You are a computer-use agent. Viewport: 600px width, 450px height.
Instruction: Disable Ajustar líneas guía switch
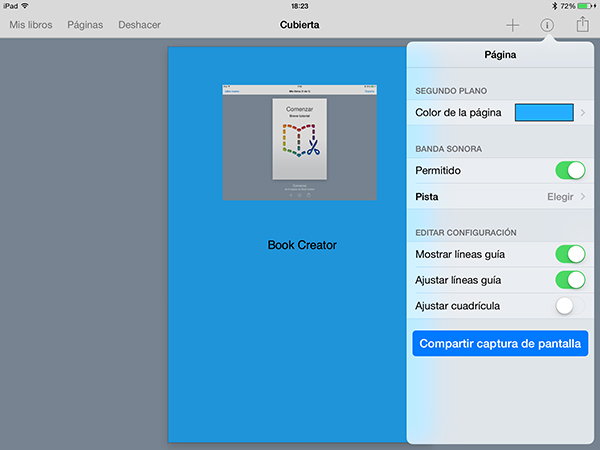pos(570,280)
